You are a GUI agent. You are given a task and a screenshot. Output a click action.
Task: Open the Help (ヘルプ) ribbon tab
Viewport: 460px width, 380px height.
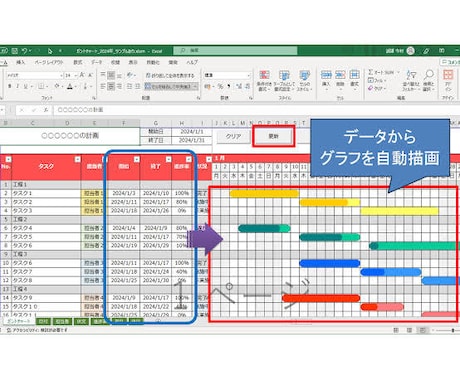(192, 62)
